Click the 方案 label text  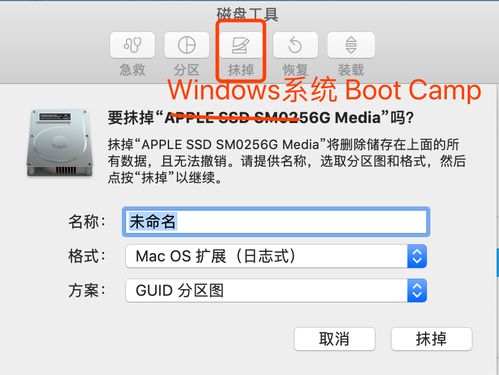[87, 290]
